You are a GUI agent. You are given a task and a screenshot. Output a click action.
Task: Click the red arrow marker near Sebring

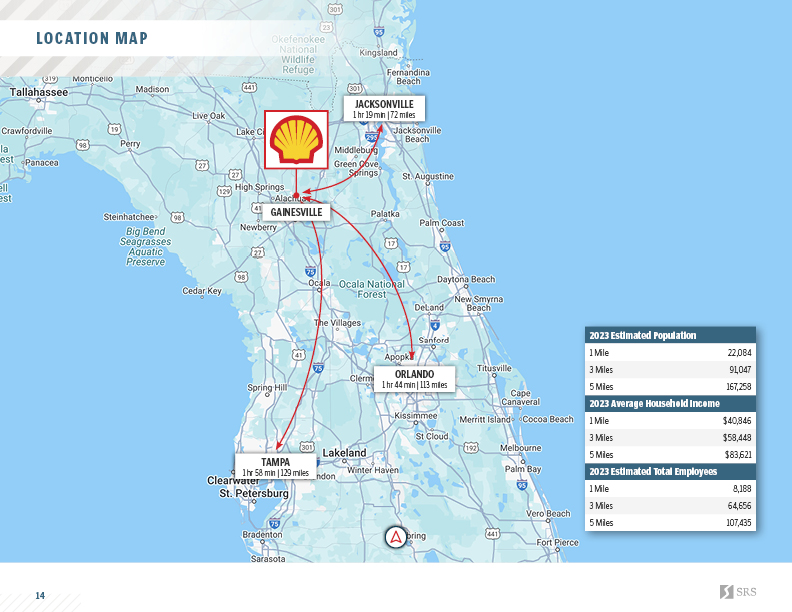click(395, 537)
